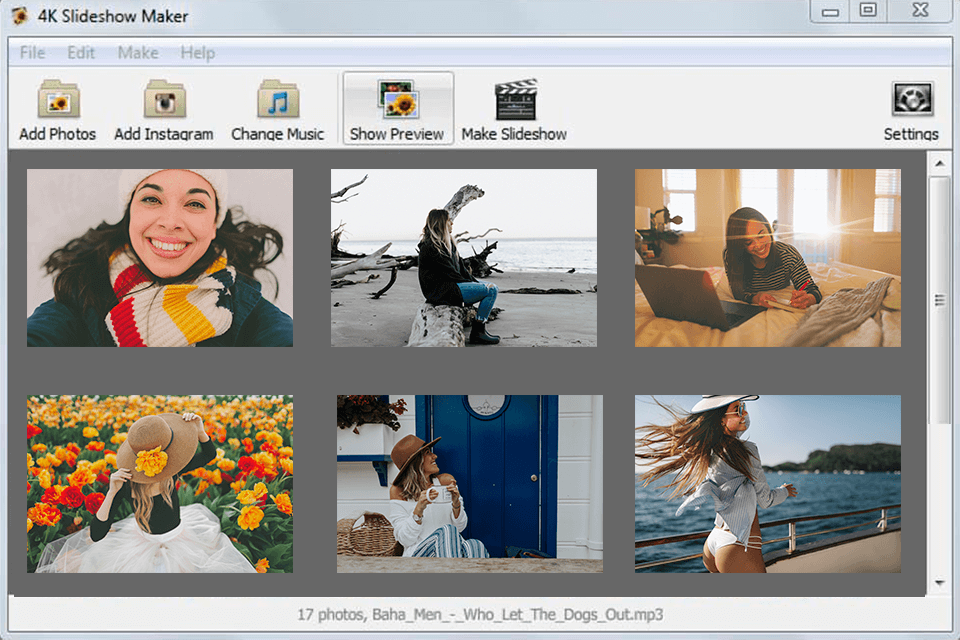
Task: Select the blue door coffee photo
Action: (467, 481)
